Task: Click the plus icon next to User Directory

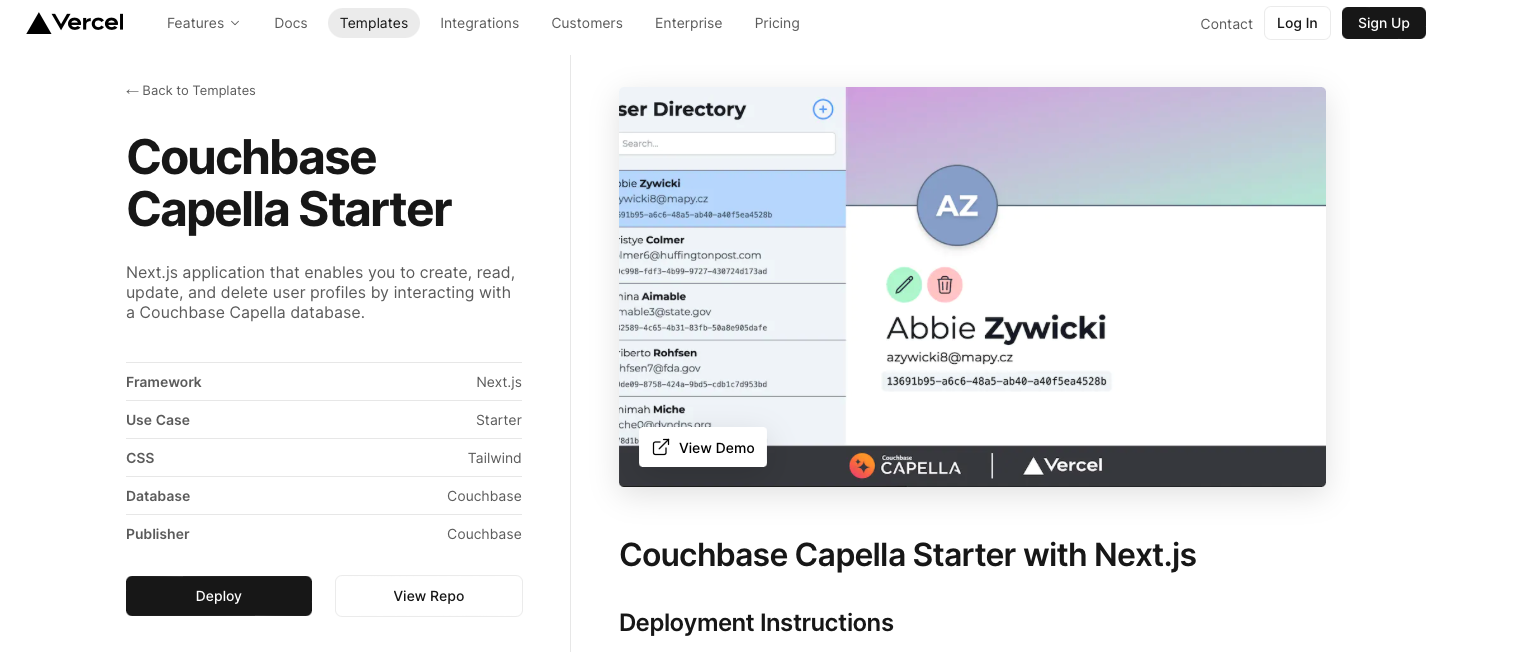Action: [x=822, y=109]
